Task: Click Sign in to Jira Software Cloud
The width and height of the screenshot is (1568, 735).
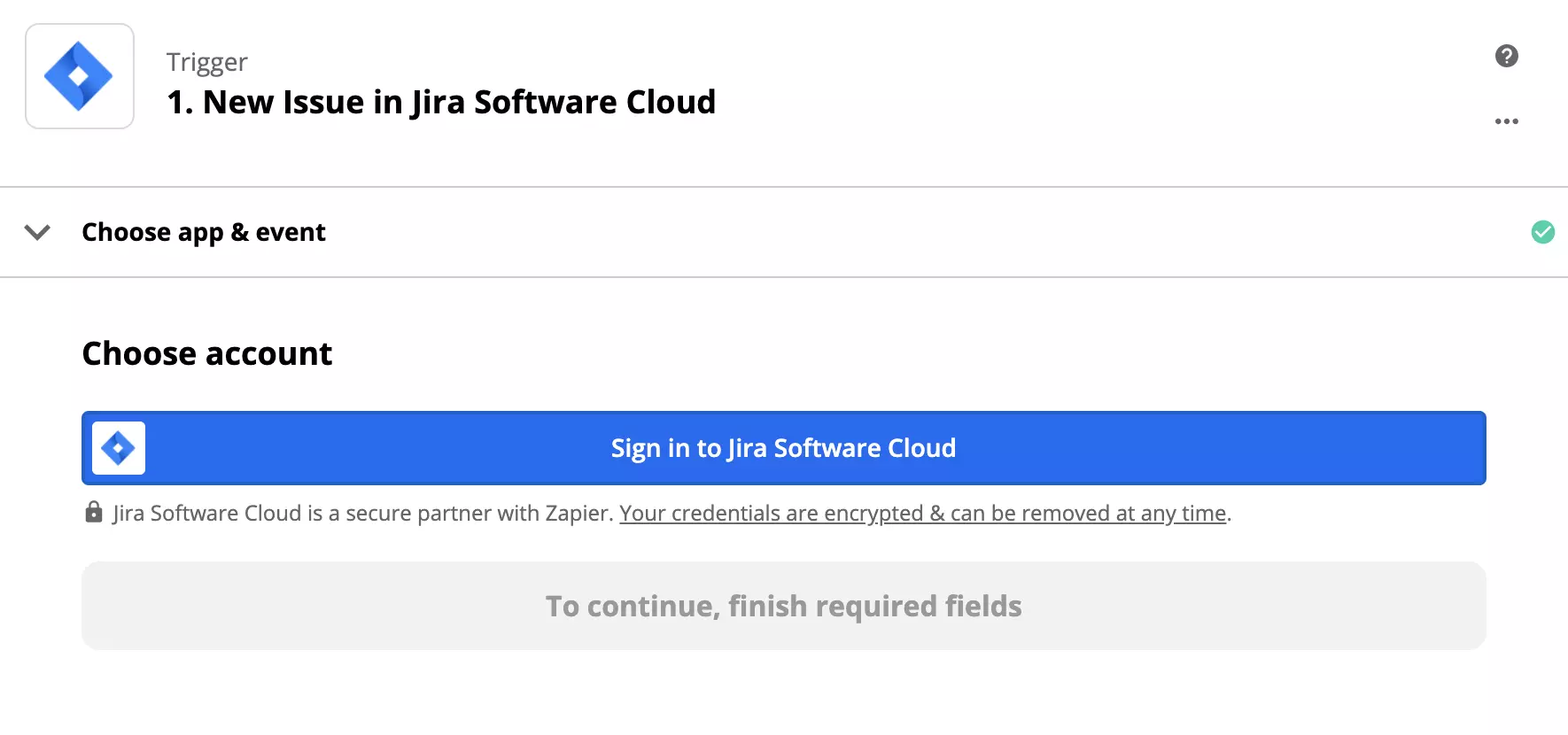Action: [x=782, y=448]
